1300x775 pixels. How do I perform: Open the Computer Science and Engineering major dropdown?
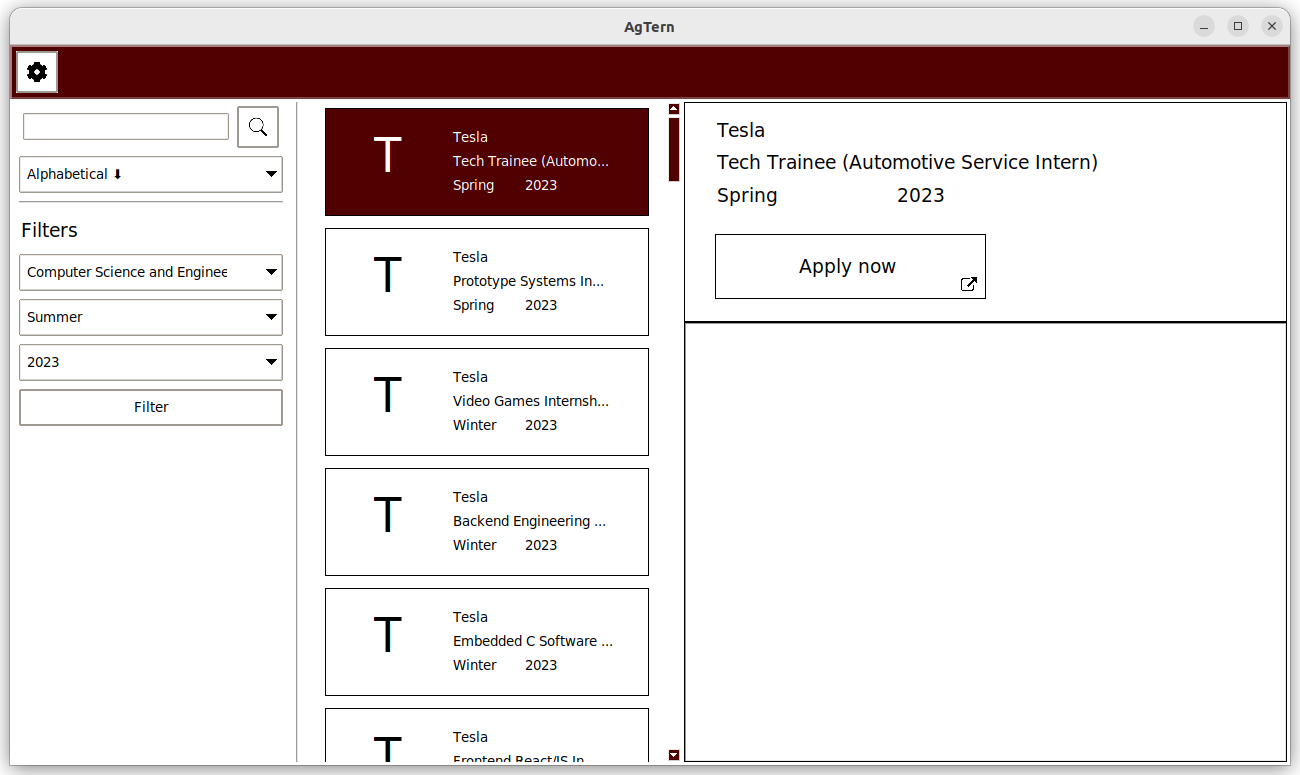pyautogui.click(x=151, y=272)
